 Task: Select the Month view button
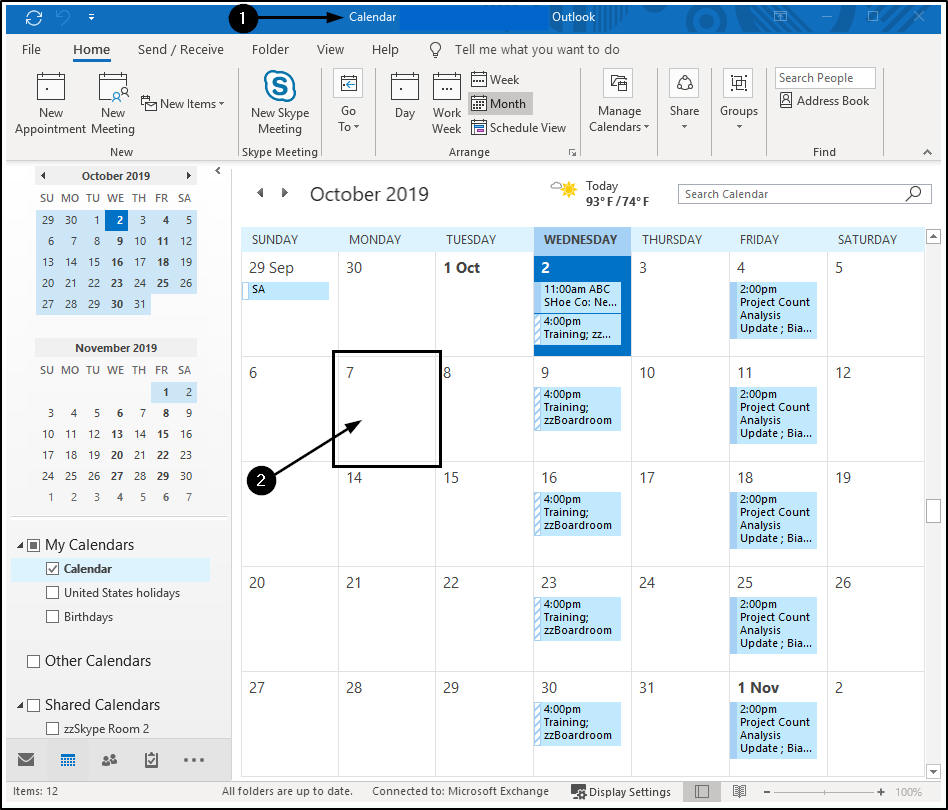click(499, 103)
